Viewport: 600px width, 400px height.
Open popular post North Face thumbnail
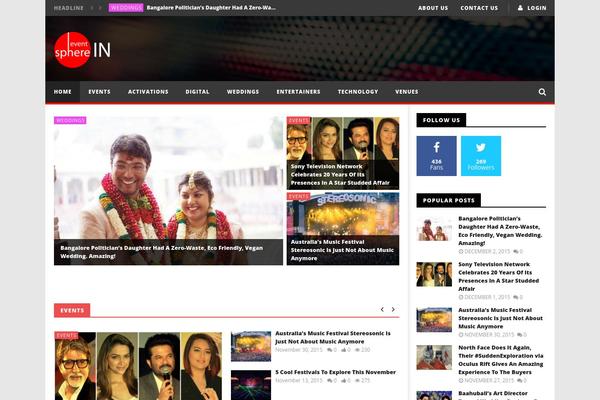coord(434,358)
